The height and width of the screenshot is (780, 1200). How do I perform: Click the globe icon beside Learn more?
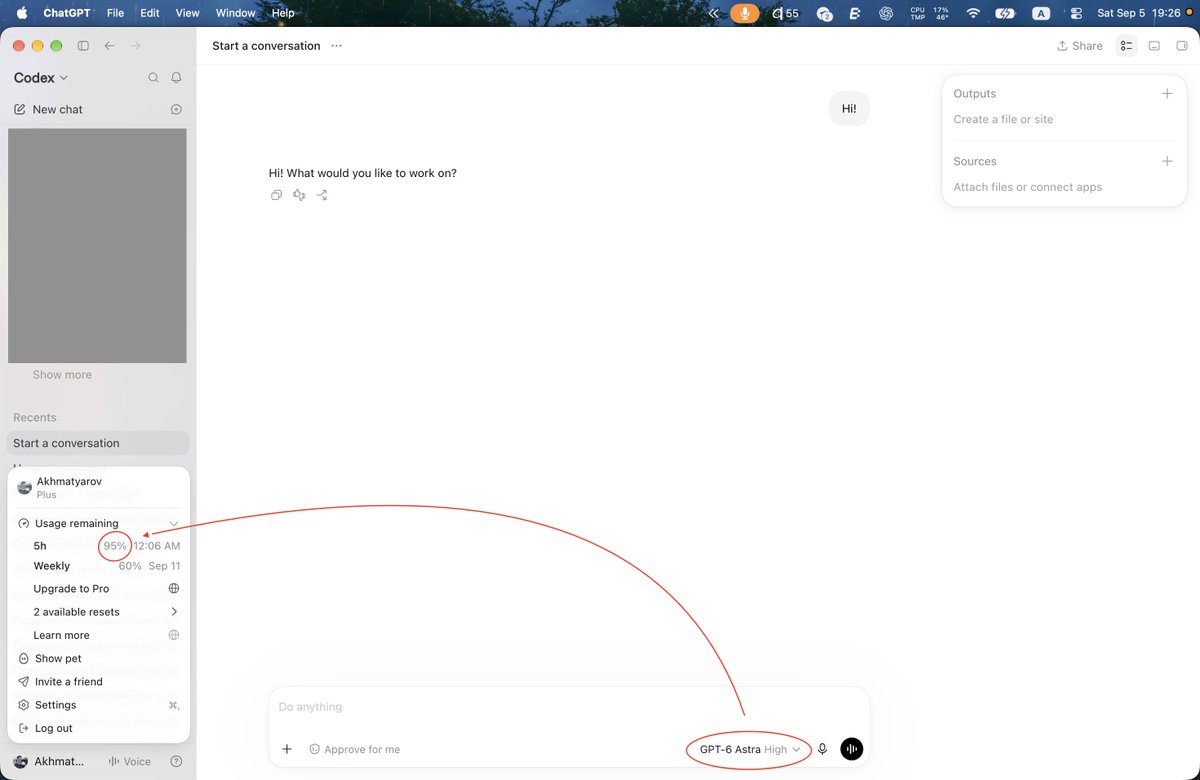(174, 635)
